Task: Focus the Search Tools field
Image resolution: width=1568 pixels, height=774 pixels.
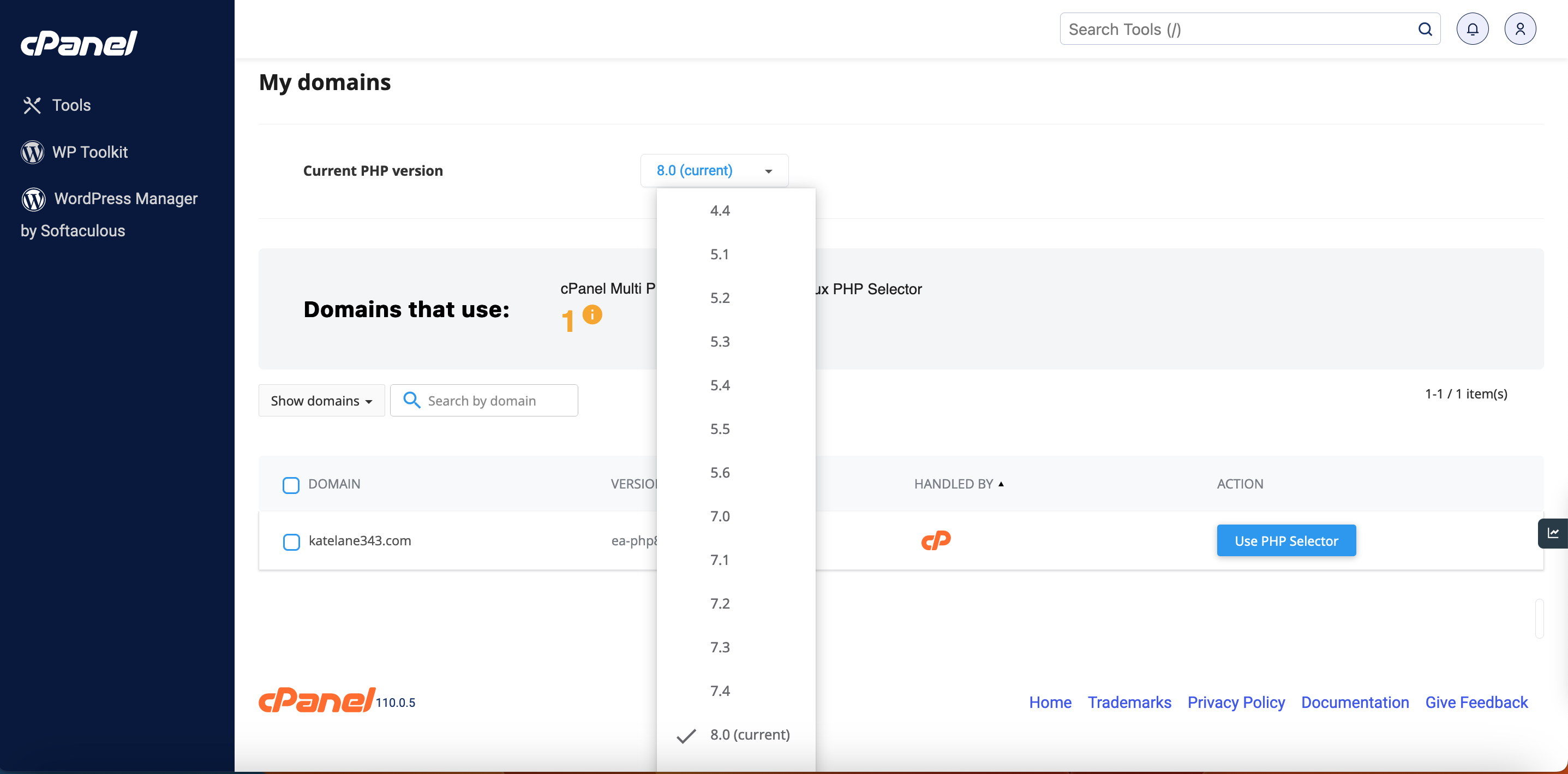Action: (1249, 29)
